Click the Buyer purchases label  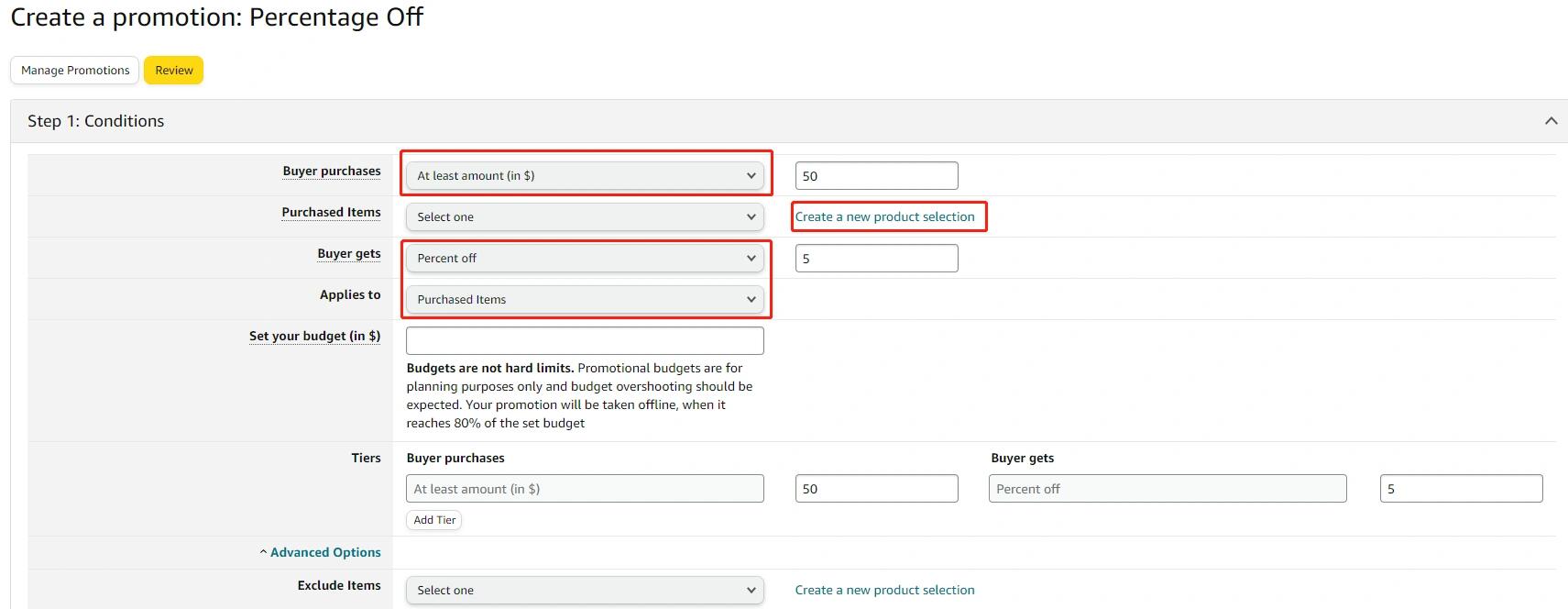pos(332,171)
